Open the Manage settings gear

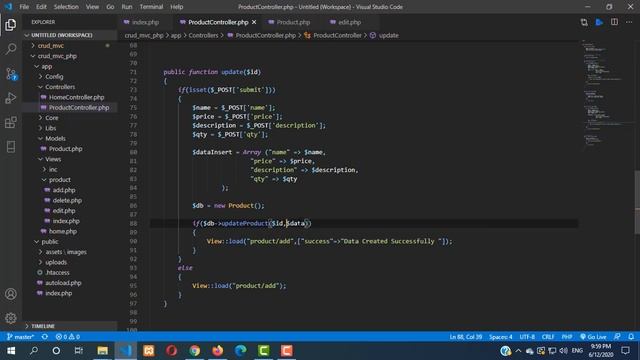pos(11,318)
